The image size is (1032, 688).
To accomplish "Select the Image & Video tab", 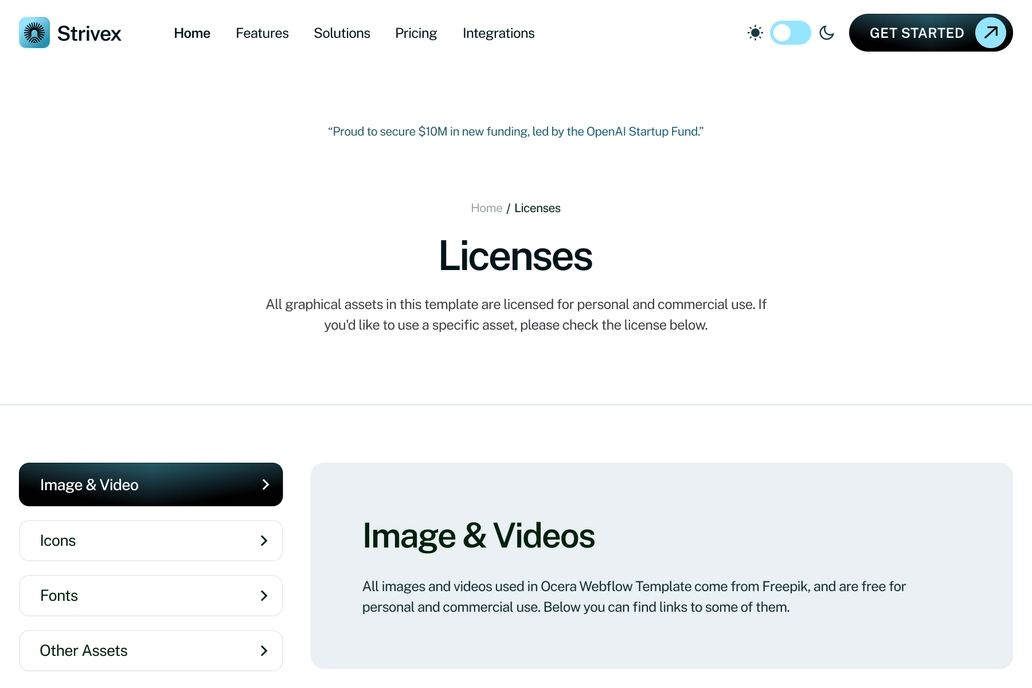I will 151,485.
